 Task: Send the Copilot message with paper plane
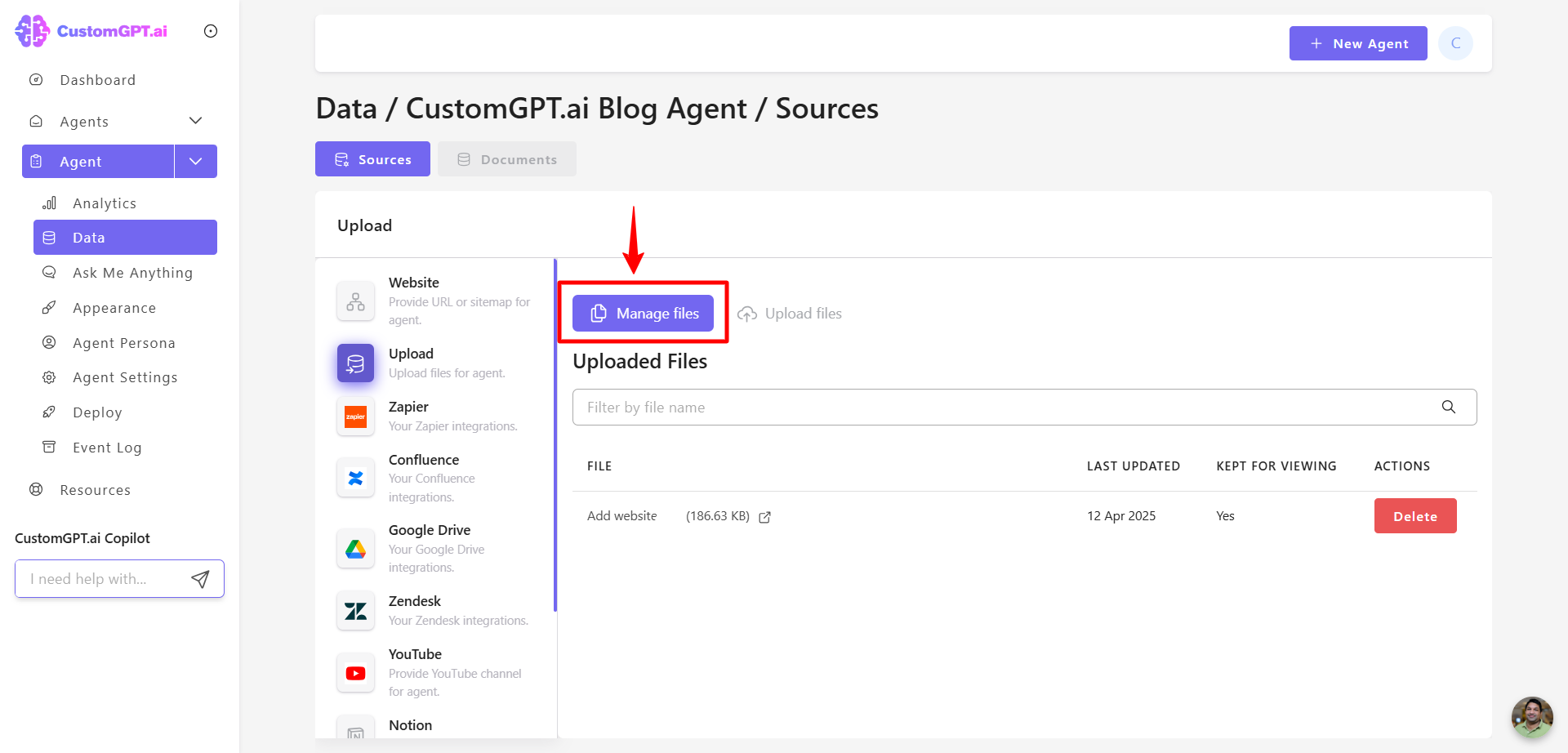tap(200, 579)
